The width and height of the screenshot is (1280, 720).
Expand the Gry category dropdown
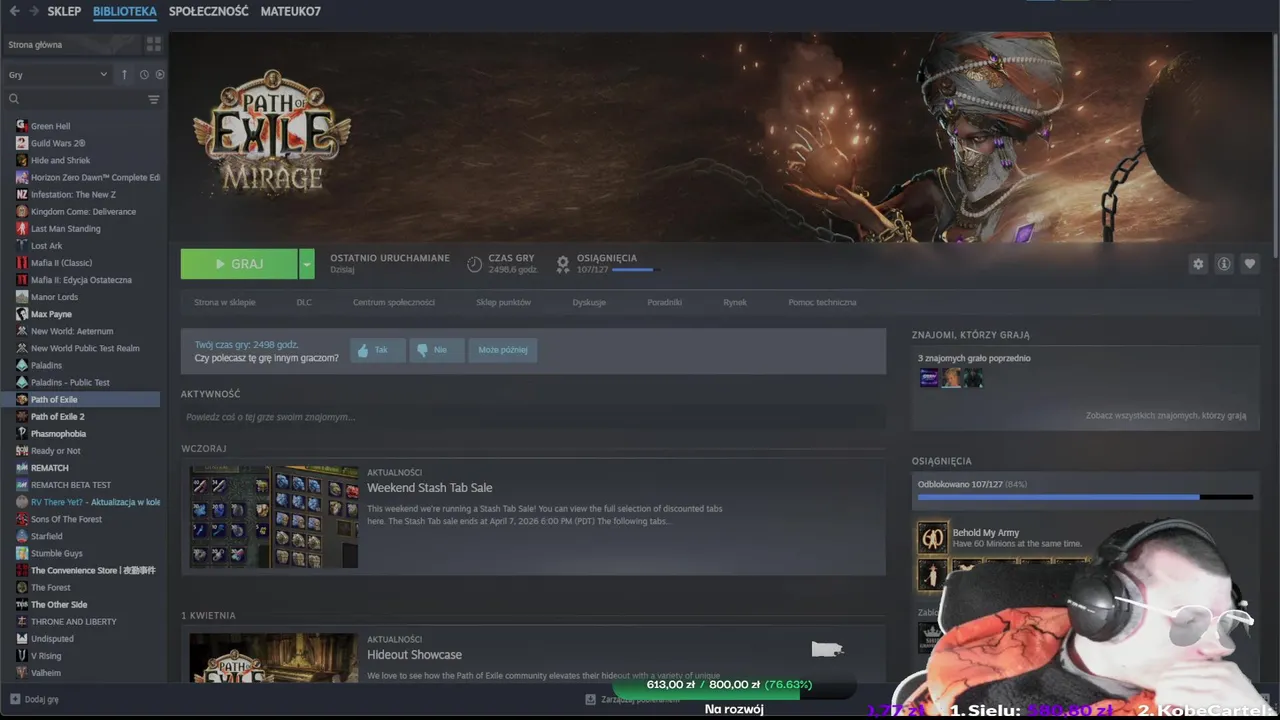click(58, 75)
